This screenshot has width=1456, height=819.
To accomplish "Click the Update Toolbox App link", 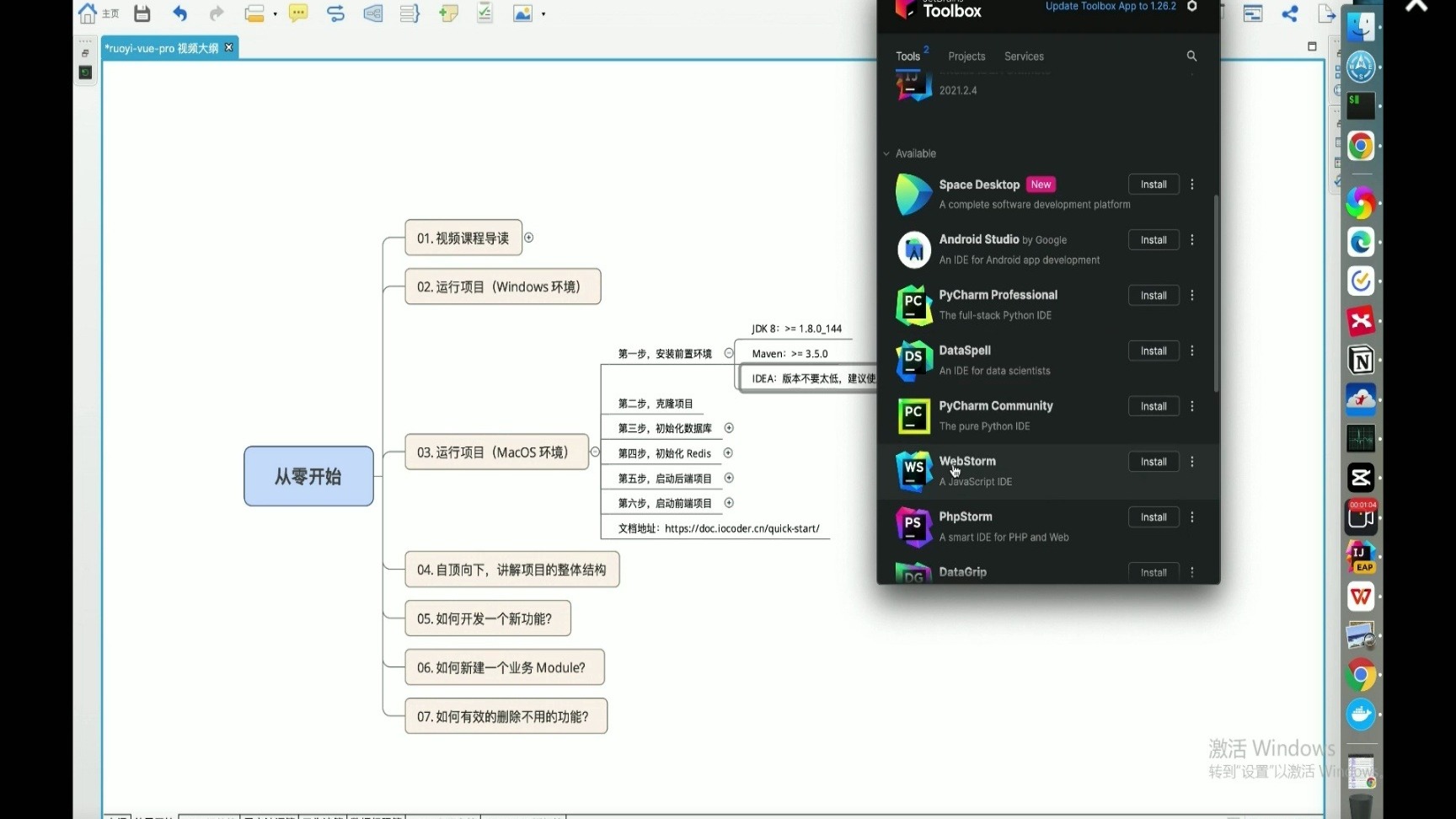I will coord(1109,6).
